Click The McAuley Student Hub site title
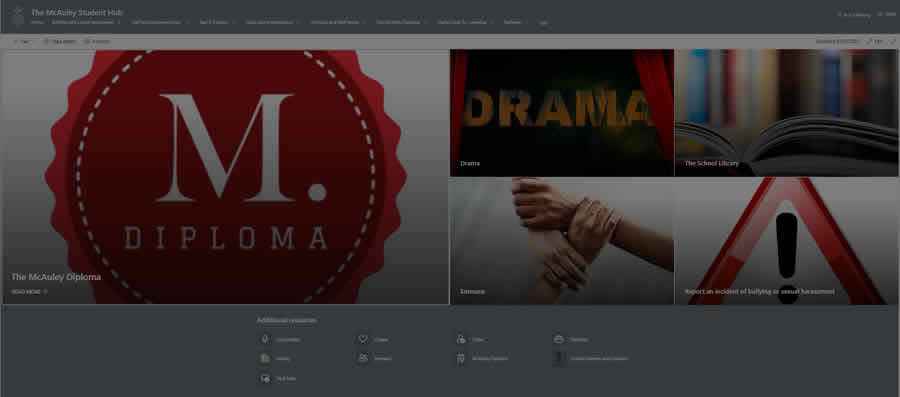The height and width of the screenshot is (397, 900). pyautogui.click(x=77, y=13)
